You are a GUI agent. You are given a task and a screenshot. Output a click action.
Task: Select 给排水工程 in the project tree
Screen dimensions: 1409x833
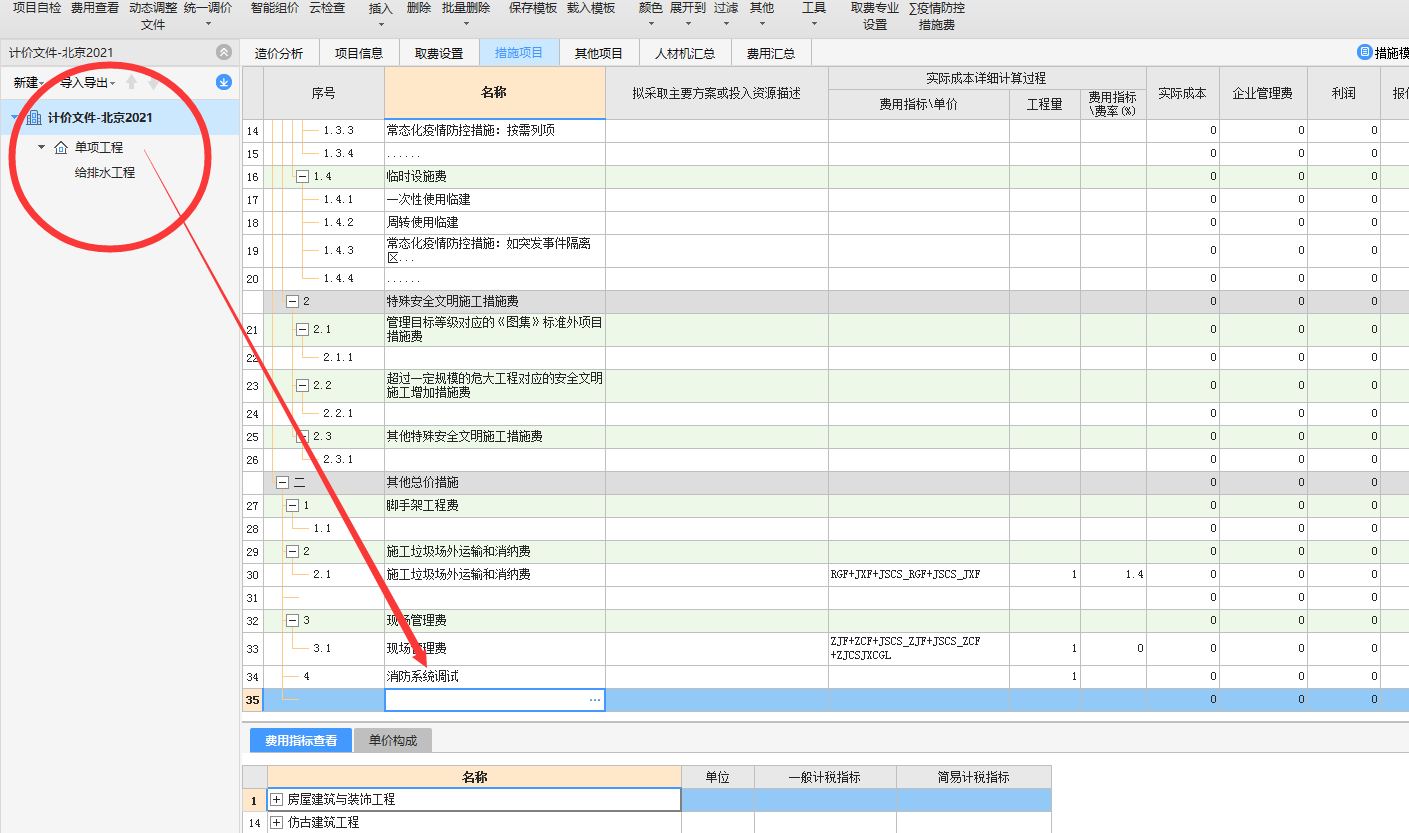pos(105,173)
